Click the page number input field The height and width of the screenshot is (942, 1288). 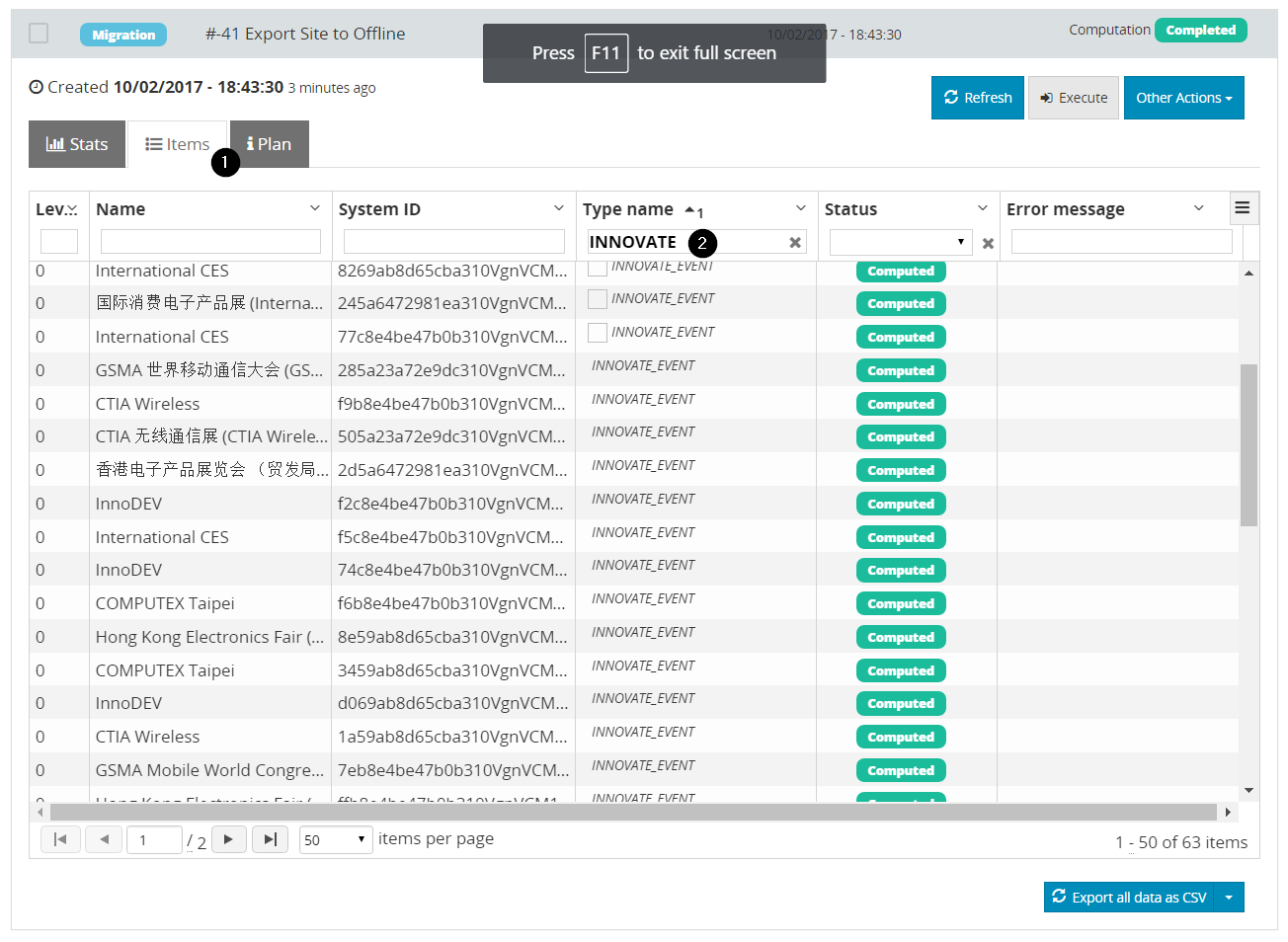(155, 840)
